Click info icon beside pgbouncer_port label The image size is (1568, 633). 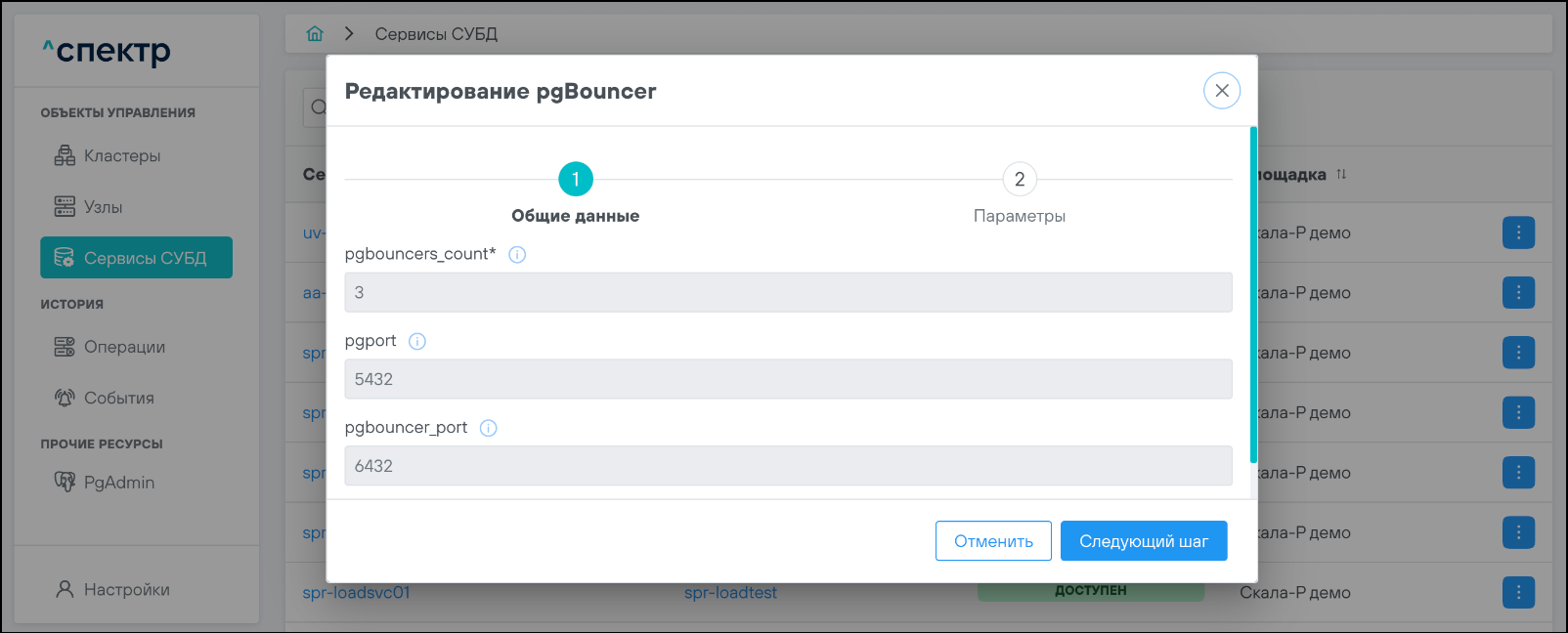point(489,428)
